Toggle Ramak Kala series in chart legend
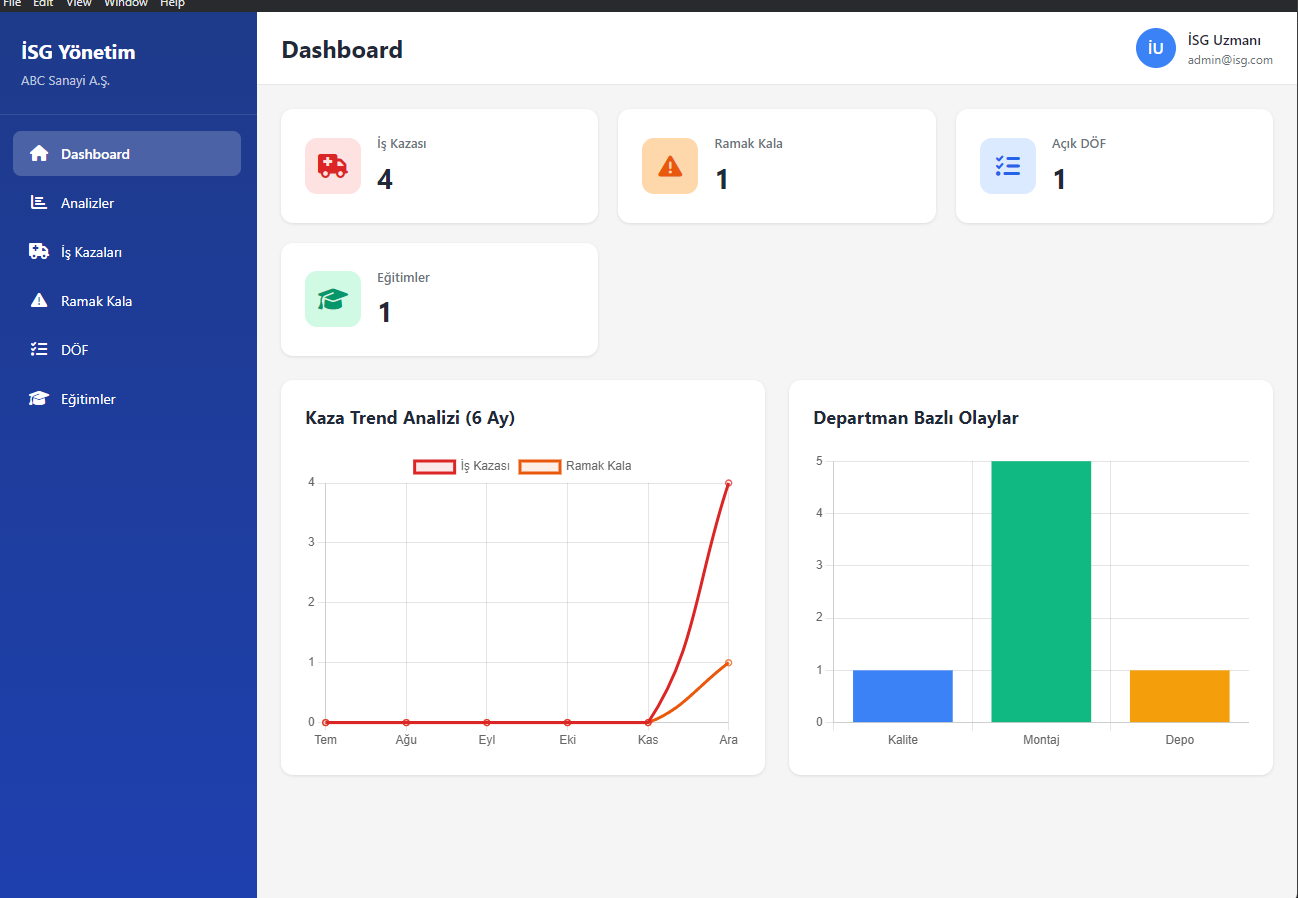 click(x=576, y=466)
